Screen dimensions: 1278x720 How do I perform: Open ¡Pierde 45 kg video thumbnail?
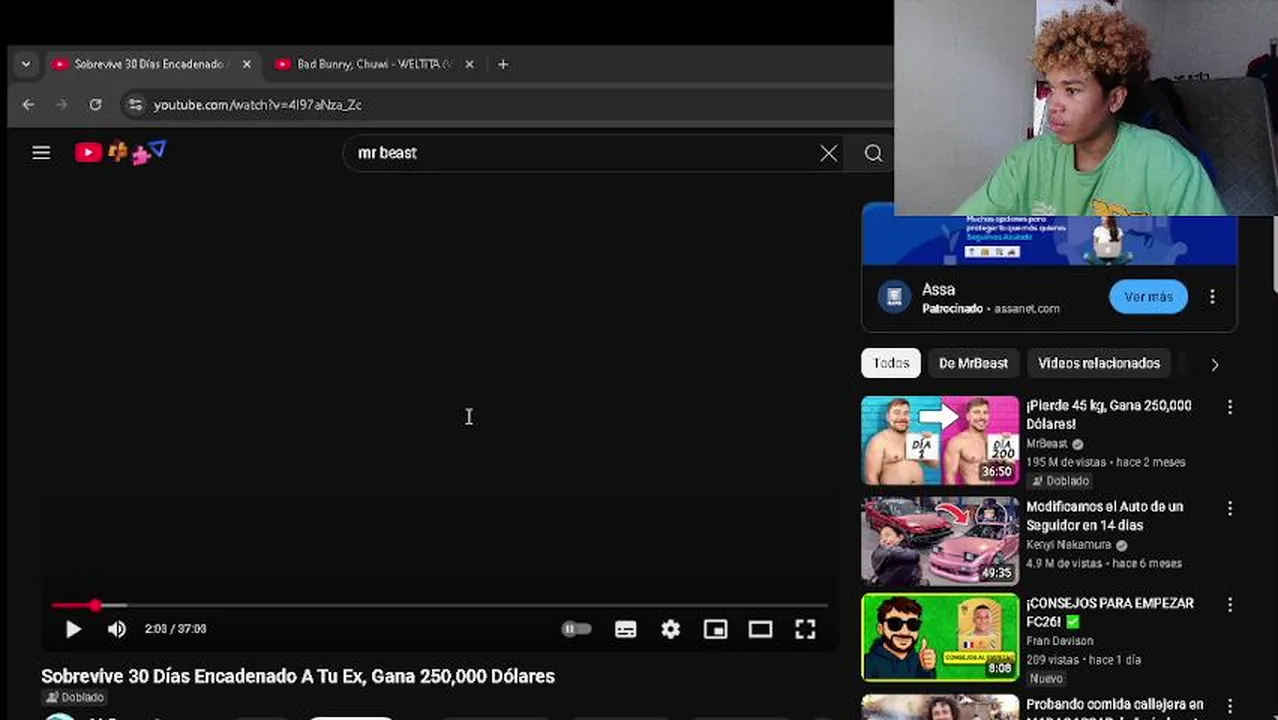[x=940, y=440]
